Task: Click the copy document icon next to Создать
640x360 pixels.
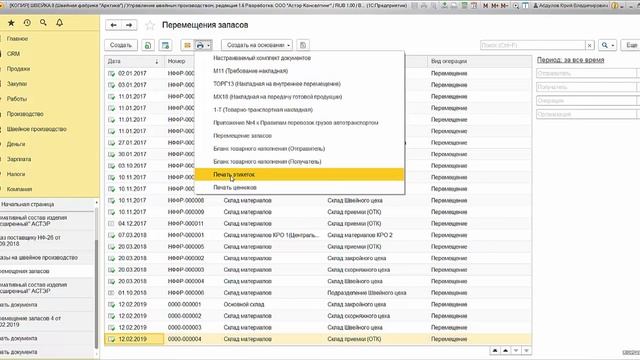Action: point(148,45)
